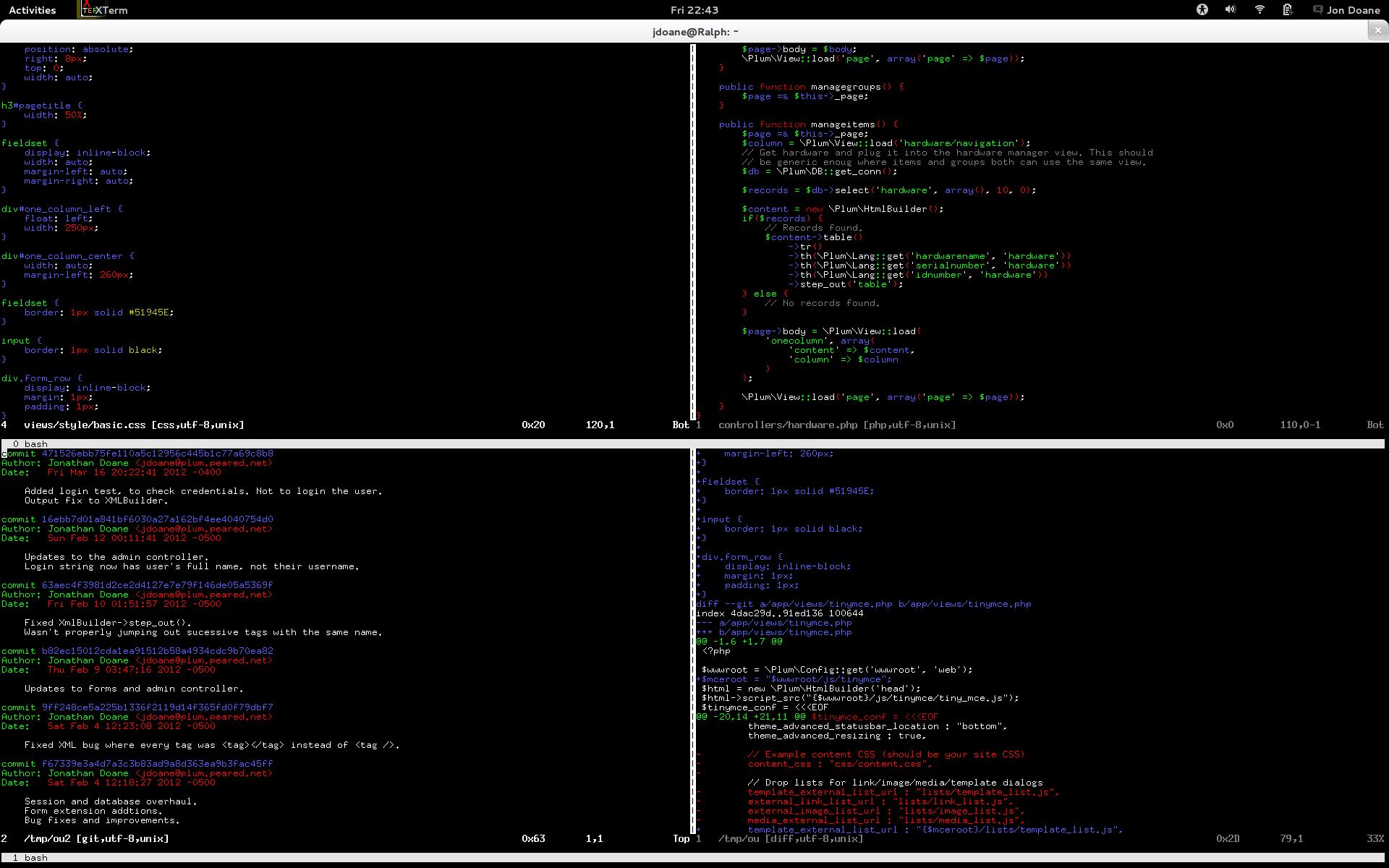Open the battery status icon
The height and width of the screenshot is (868, 1389).
(1287, 9)
